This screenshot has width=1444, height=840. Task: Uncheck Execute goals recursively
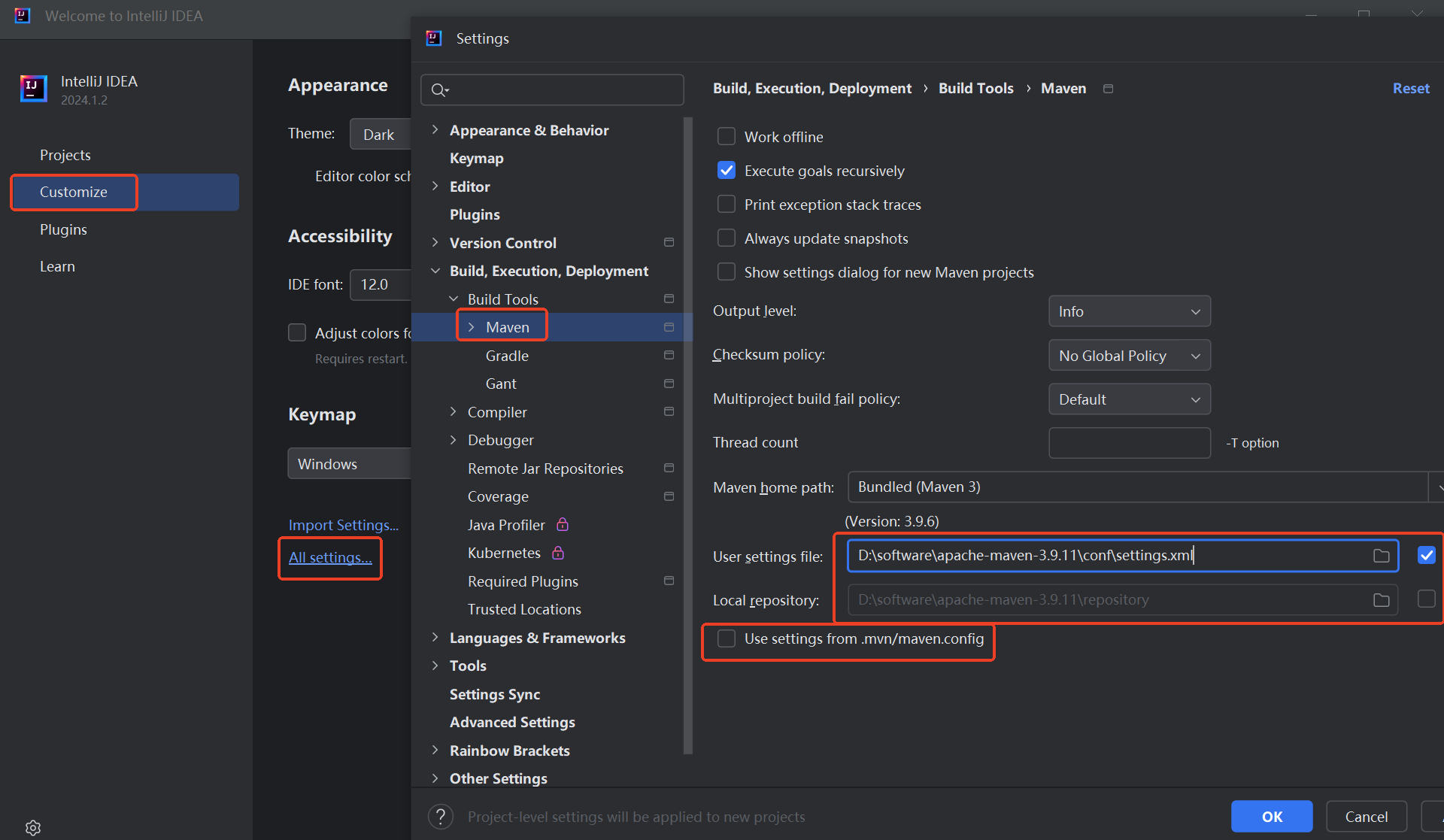pyautogui.click(x=727, y=171)
